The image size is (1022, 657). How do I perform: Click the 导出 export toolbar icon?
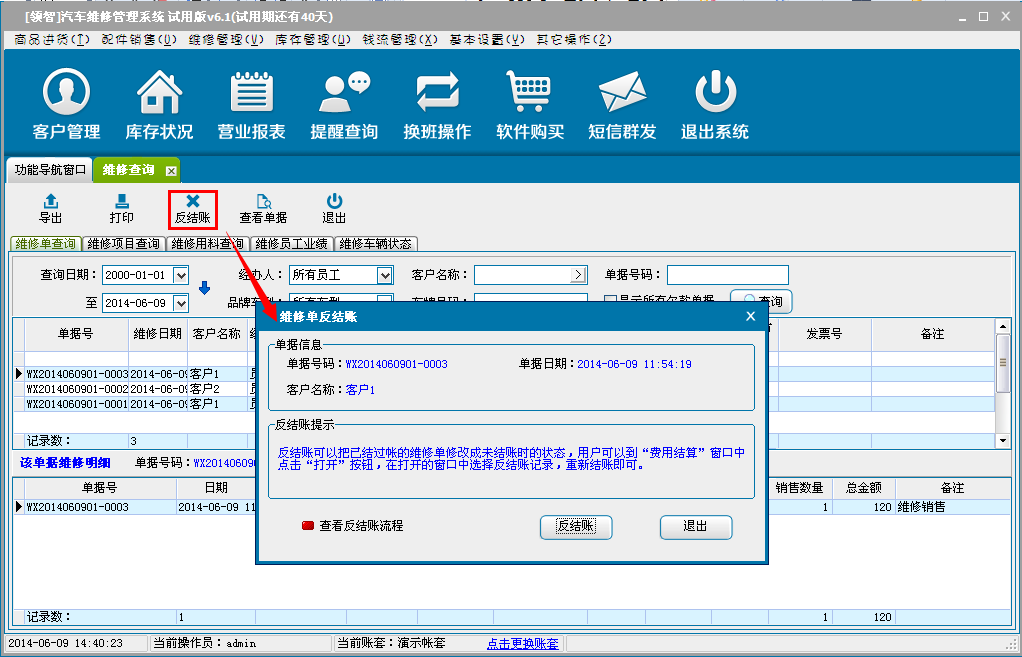[x=50, y=208]
